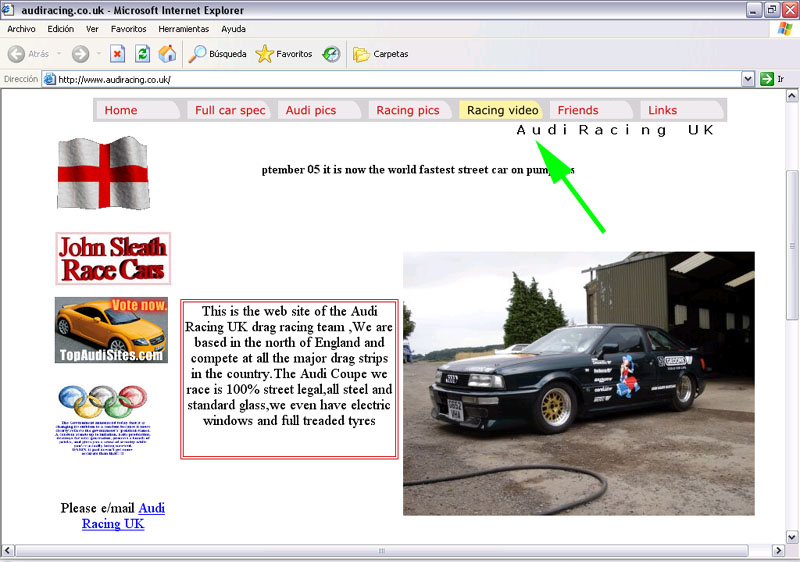Image resolution: width=800 pixels, height=562 pixels.
Task: Open the Herramientas menu
Action: (x=184, y=29)
